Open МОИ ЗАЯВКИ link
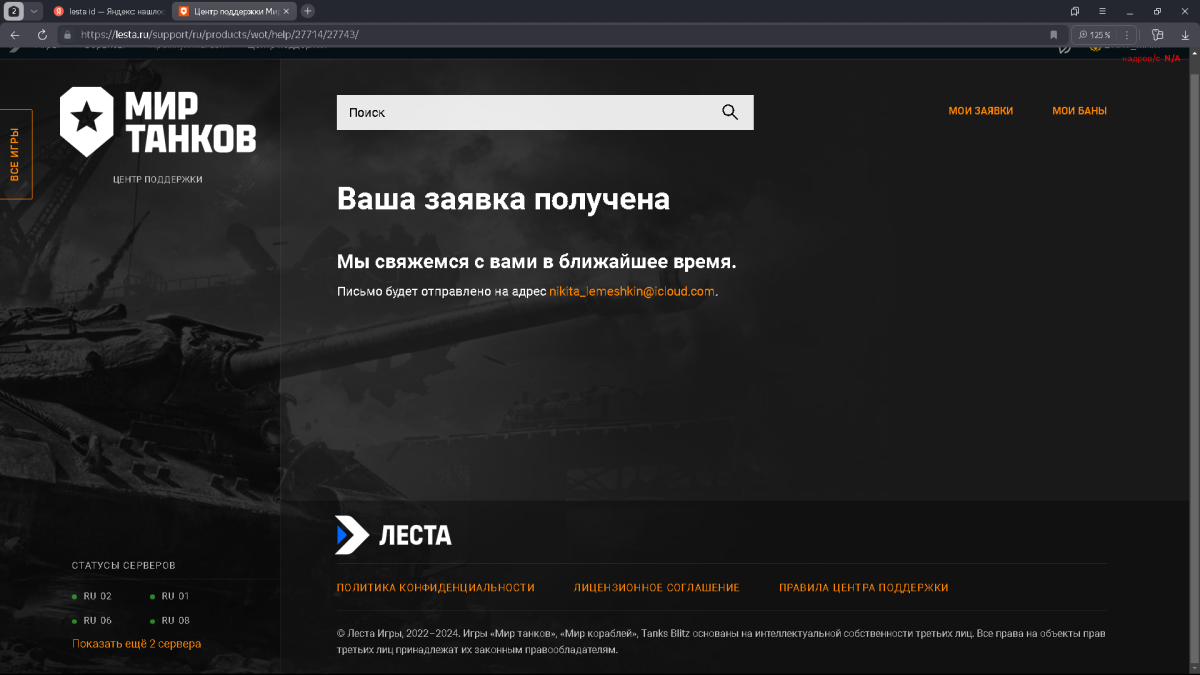Viewport: 1200px width, 675px height. [x=980, y=111]
